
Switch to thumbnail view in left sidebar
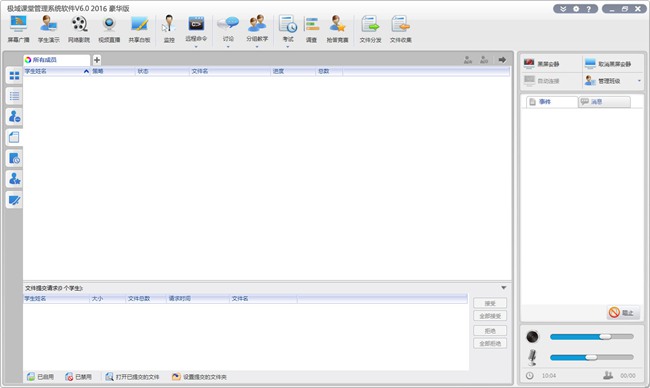[14, 75]
